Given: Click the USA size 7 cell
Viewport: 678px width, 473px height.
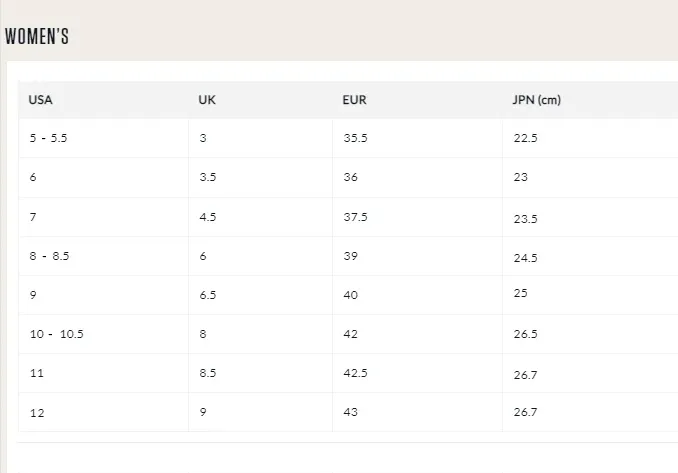Looking at the screenshot, I should coord(34,217).
